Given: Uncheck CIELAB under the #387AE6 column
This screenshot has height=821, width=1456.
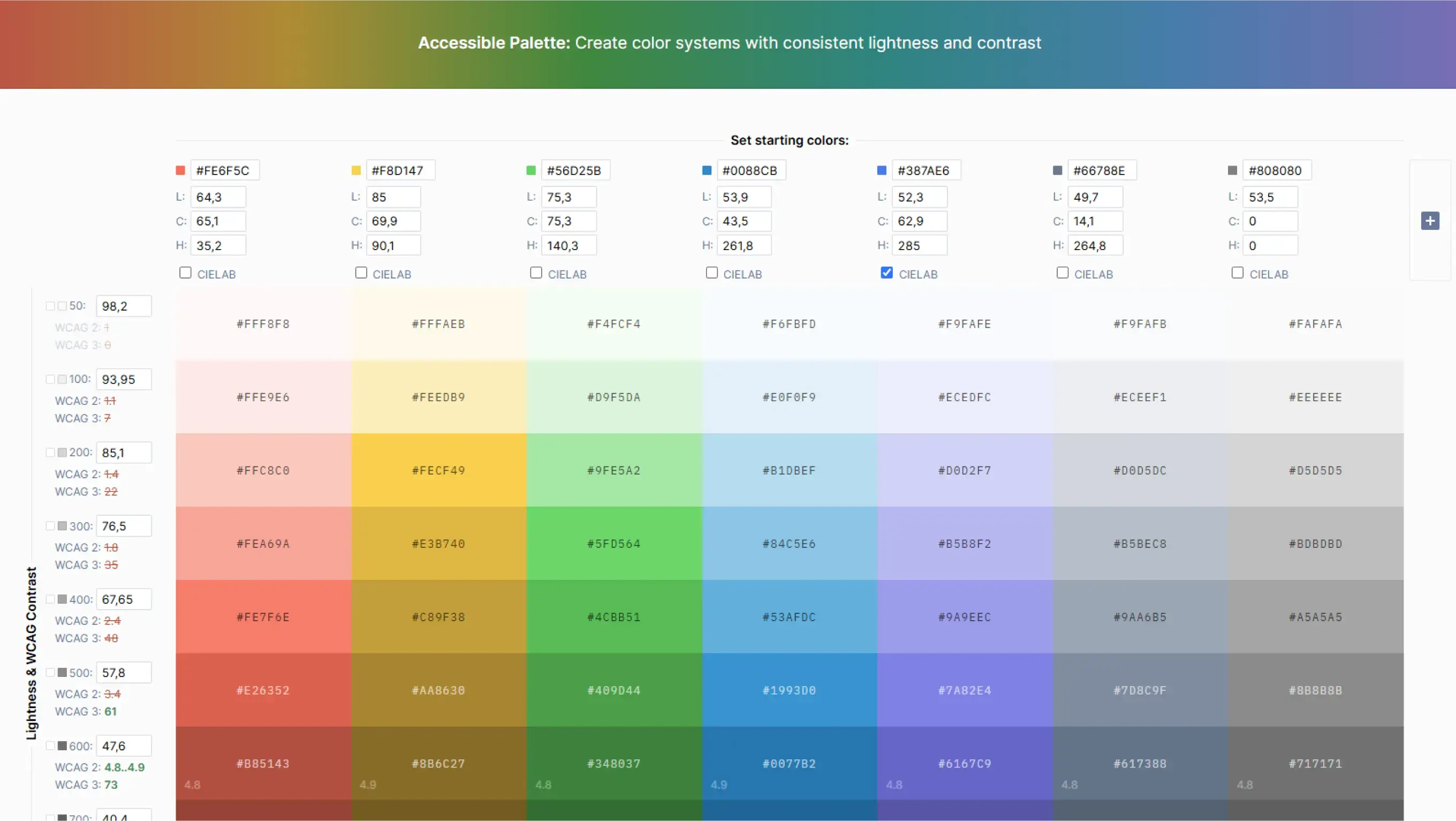Looking at the screenshot, I should (x=887, y=273).
